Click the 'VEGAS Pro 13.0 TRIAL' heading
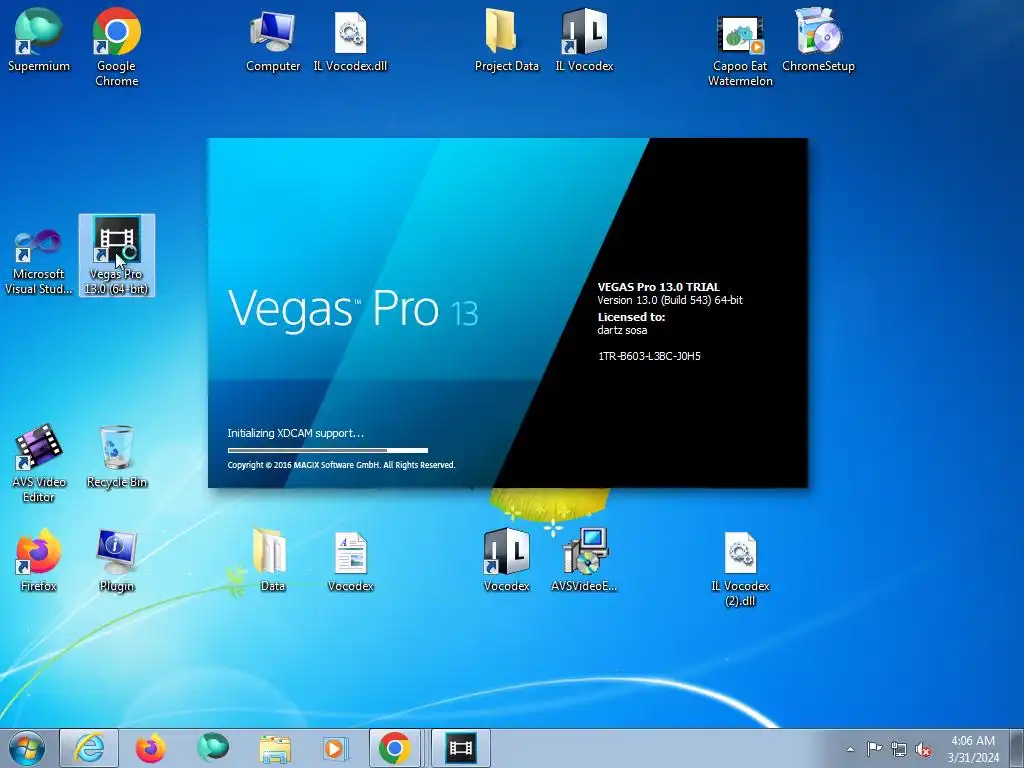 658,287
